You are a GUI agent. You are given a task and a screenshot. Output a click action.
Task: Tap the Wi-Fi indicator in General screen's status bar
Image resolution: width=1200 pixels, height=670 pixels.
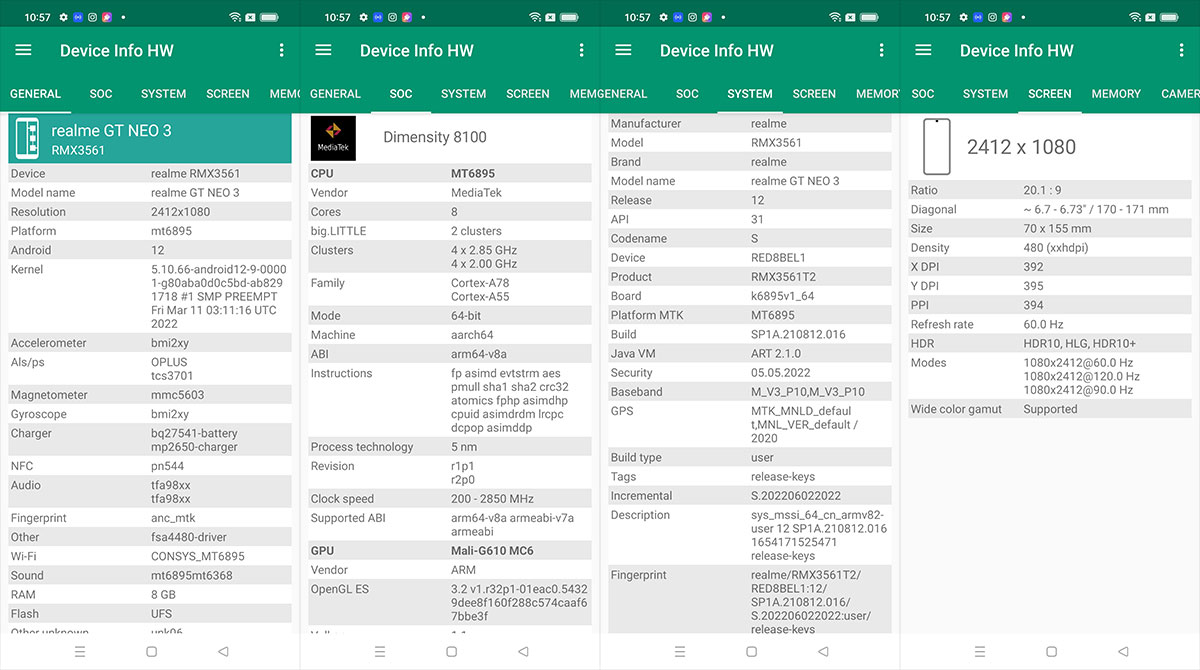pos(235,17)
